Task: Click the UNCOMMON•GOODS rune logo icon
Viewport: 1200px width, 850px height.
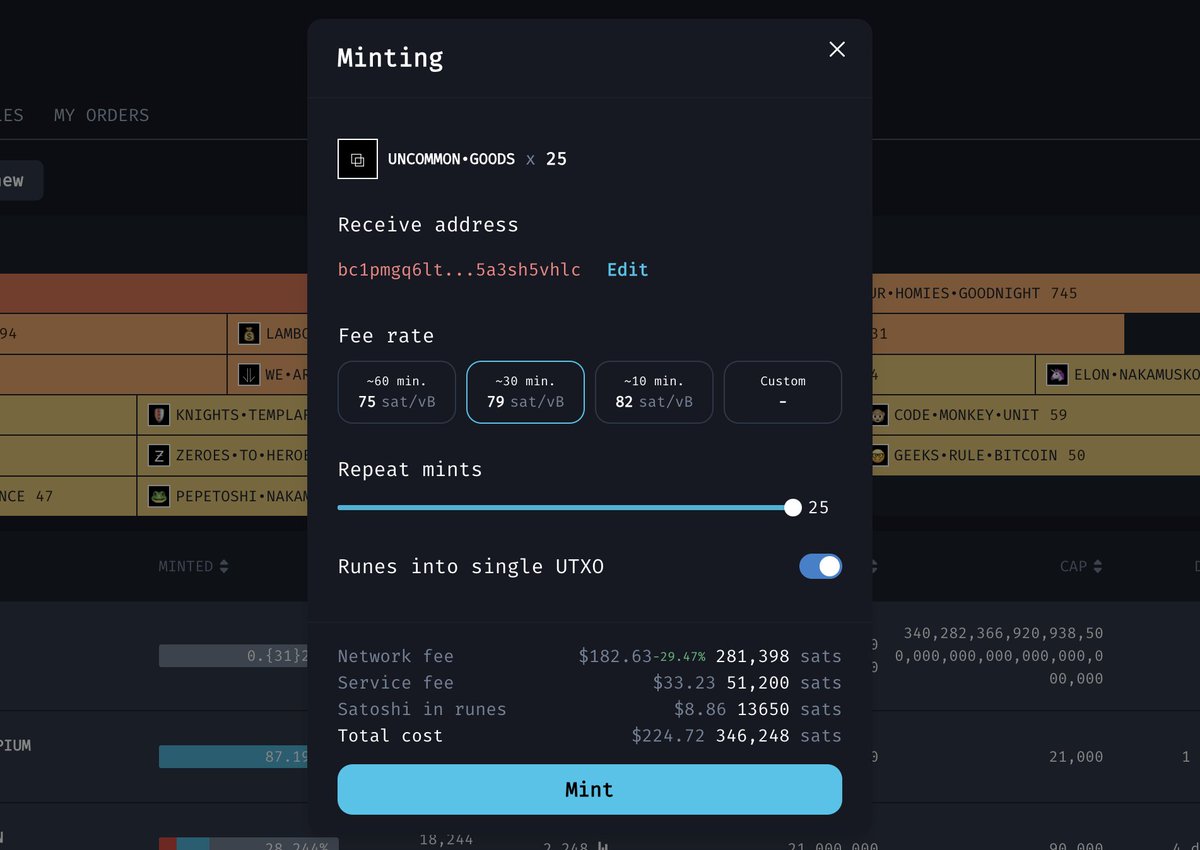Action: click(357, 159)
